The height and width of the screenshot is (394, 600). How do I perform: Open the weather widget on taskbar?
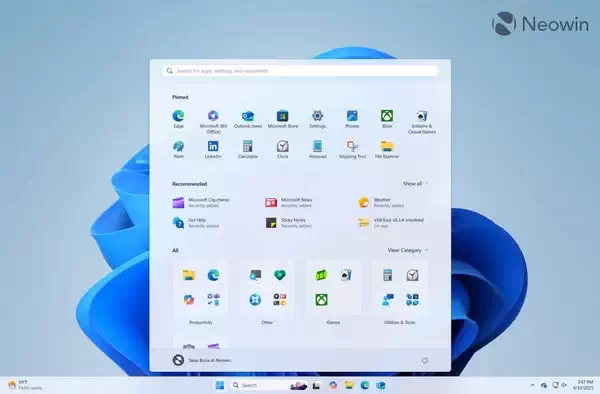pyautogui.click(x=24, y=385)
